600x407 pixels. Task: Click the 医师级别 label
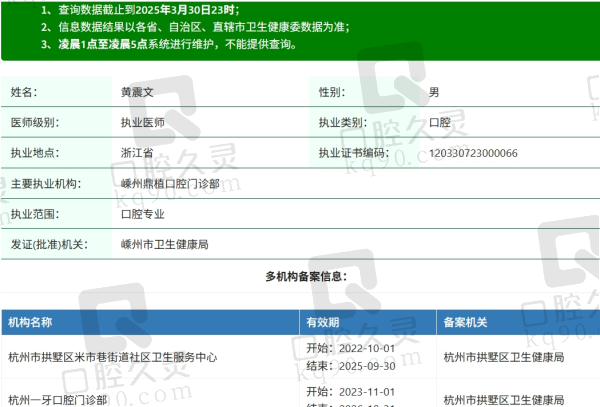click(35, 122)
